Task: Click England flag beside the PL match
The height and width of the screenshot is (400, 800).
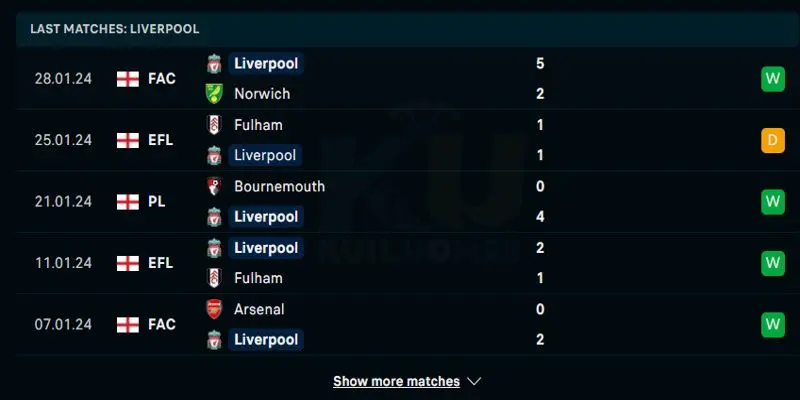Action: tap(127, 202)
